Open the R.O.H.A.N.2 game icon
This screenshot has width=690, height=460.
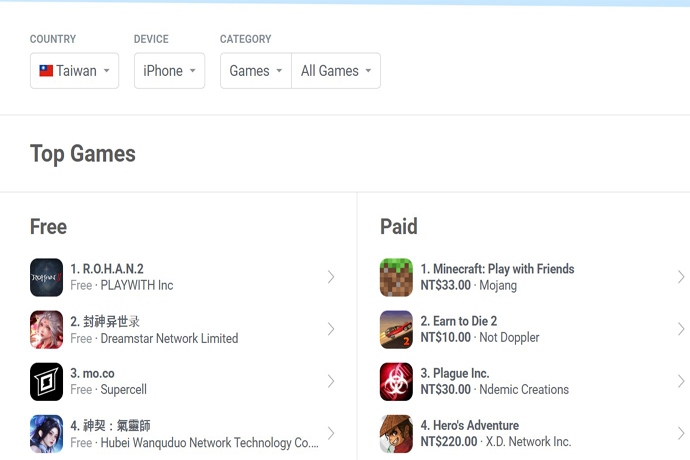(46, 277)
